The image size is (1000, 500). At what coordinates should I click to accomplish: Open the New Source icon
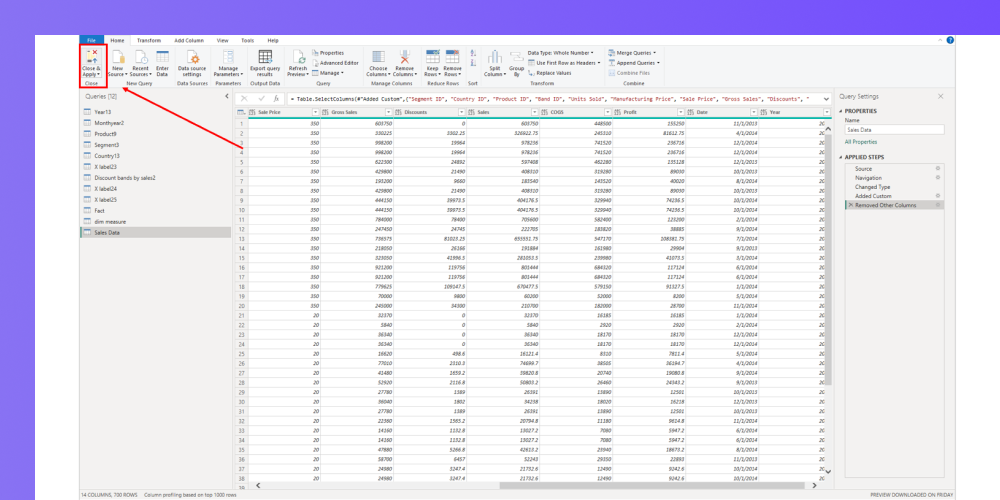(x=118, y=56)
